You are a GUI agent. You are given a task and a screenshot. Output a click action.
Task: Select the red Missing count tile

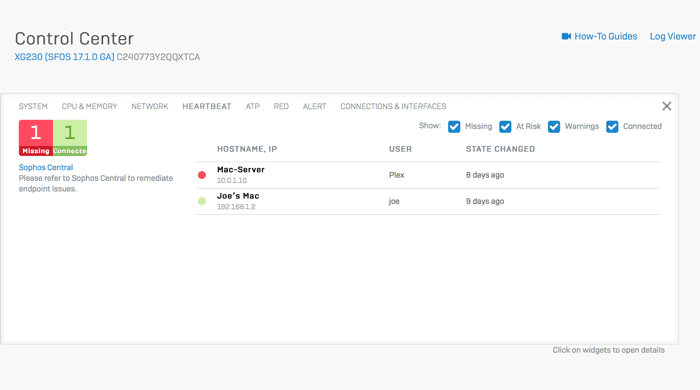(36, 137)
